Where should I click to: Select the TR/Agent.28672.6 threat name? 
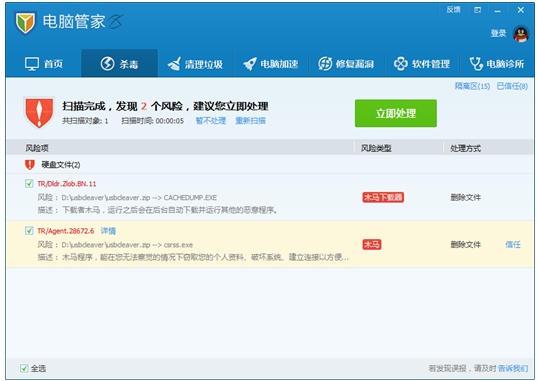(65, 231)
